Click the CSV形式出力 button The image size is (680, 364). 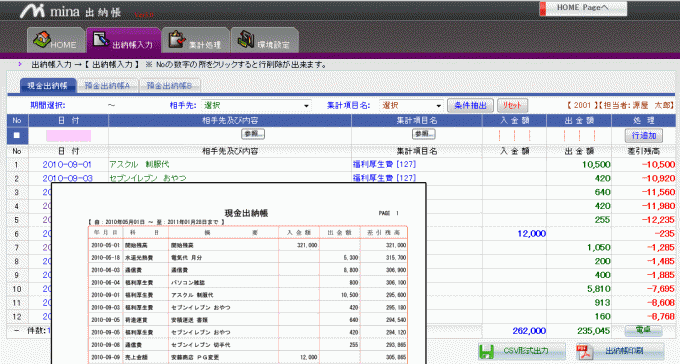pos(522,351)
